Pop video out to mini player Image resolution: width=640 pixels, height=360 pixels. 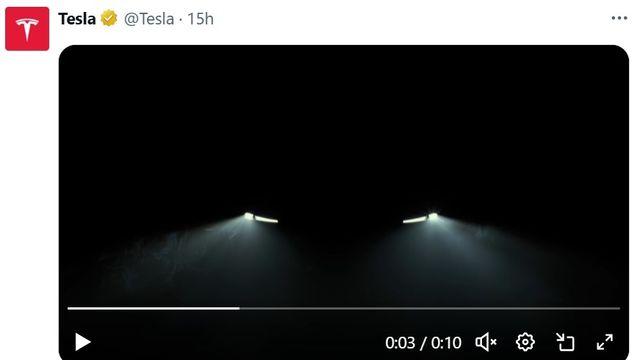[565, 342]
